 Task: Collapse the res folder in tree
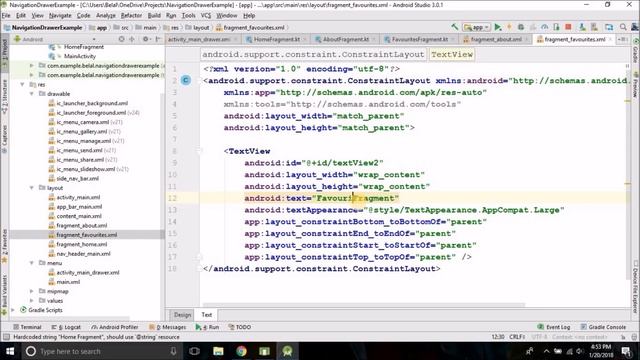click(22, 84)
